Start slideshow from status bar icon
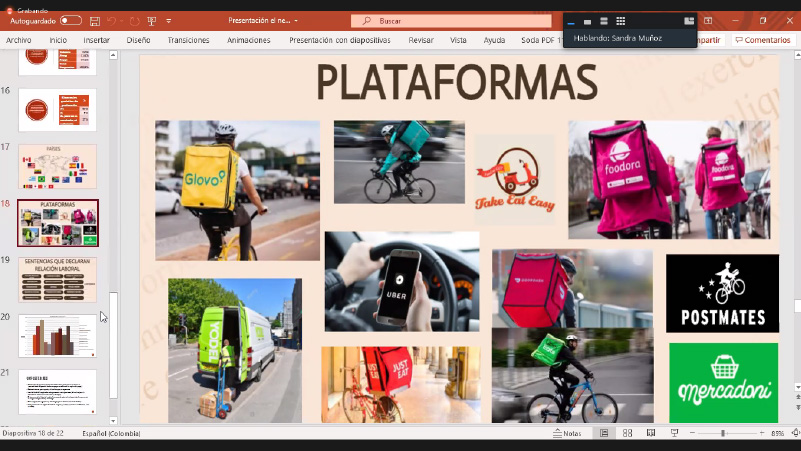Image resolution: width=801 pixels, height=451 pixels. (674, 433)
